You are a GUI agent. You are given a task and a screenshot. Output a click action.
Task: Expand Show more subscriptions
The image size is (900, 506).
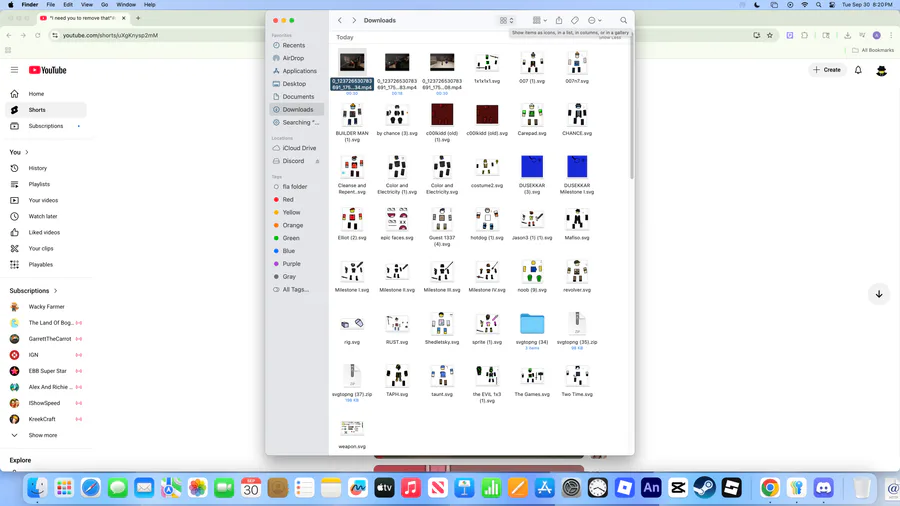coord(46,435)
